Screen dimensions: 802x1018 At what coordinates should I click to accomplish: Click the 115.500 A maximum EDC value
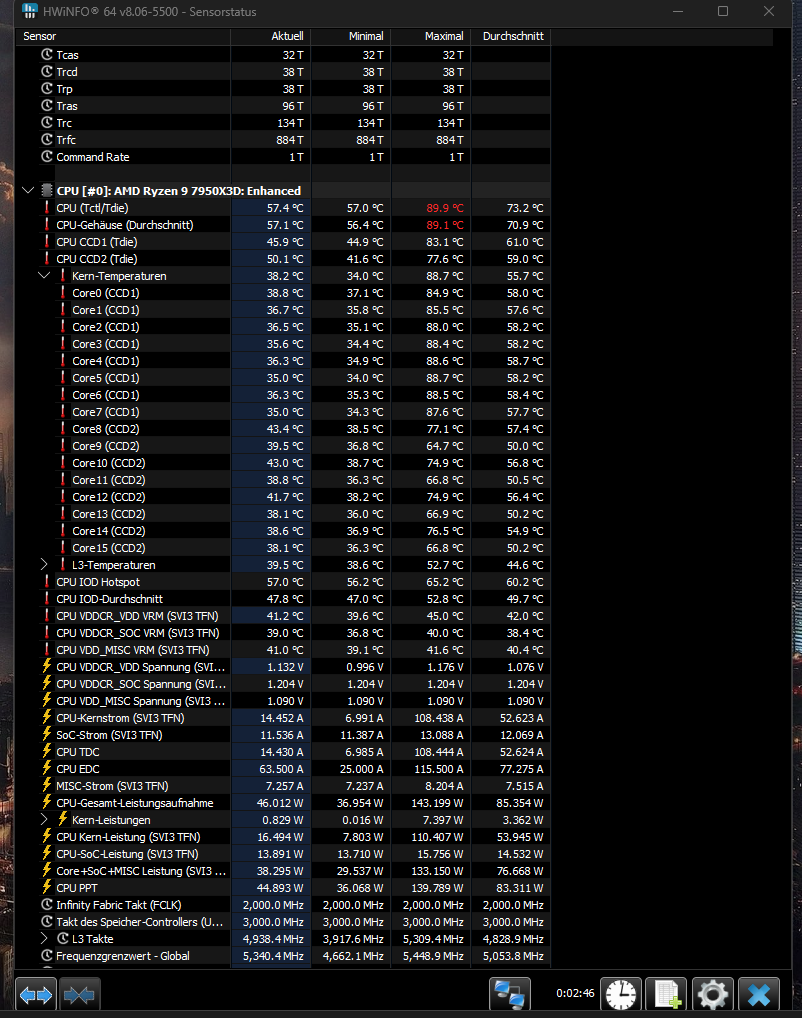[x=439, y=769]
